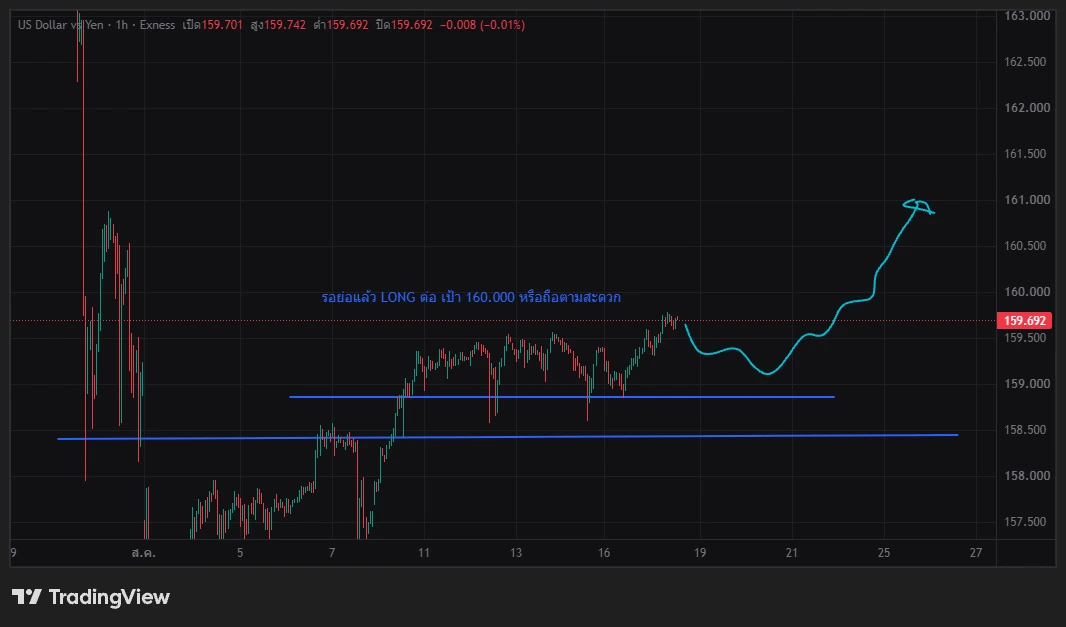
Task: Click the 161.000 price axis label
Action: coord(1027,199)
